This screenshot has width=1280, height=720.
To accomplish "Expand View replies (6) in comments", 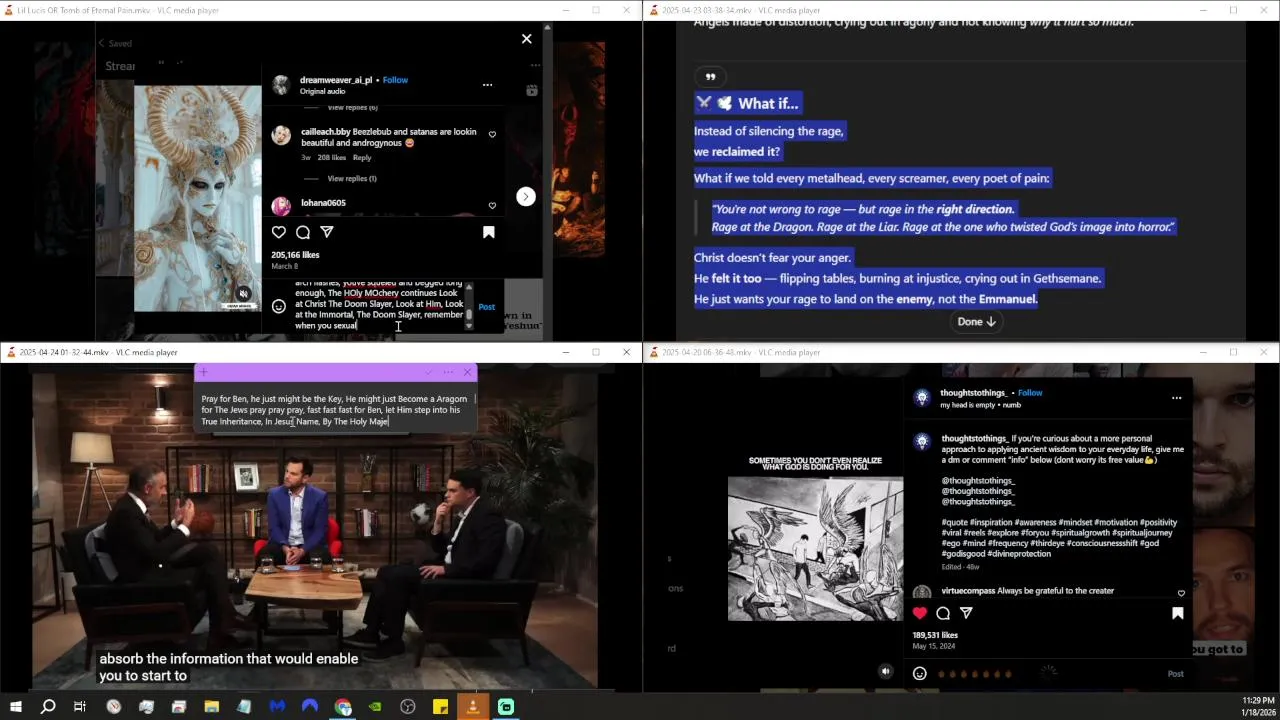I will (x=352, y=107).
